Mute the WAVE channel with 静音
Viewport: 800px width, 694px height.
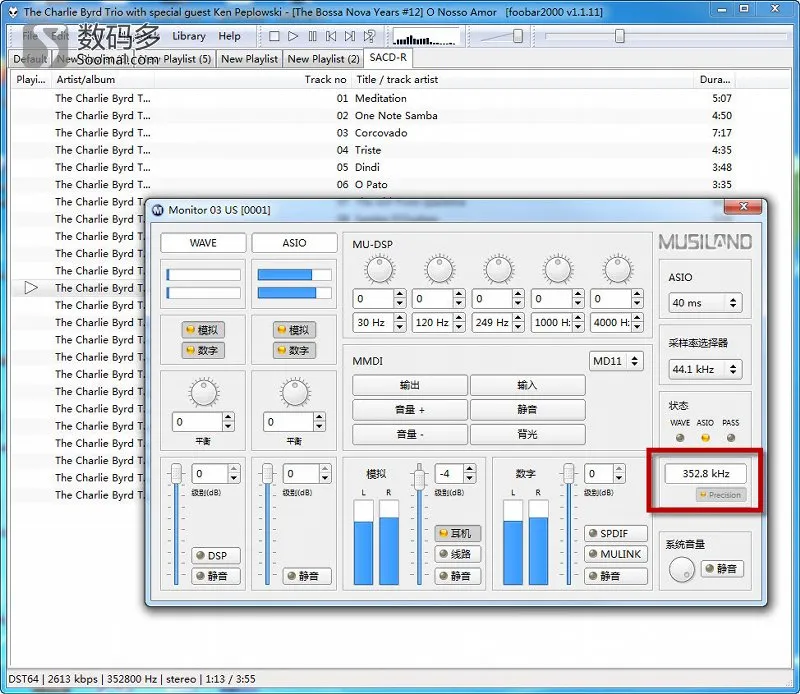[215, 576]
